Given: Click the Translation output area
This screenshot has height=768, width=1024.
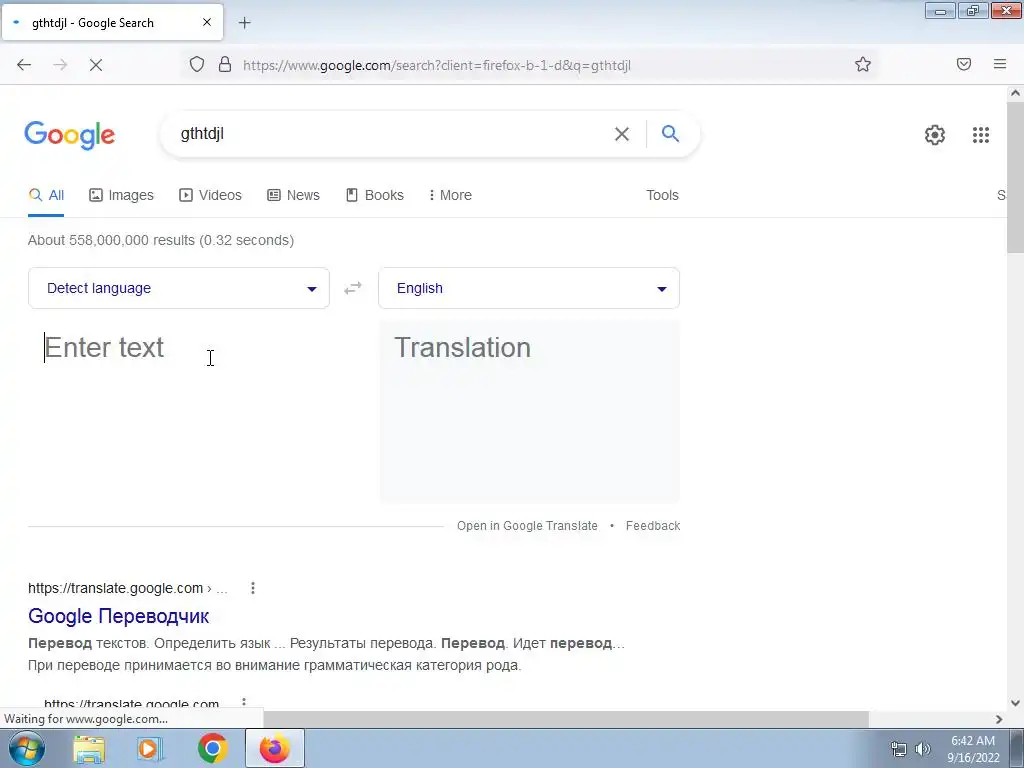Looking at the screenshot, I should (530, 411).
